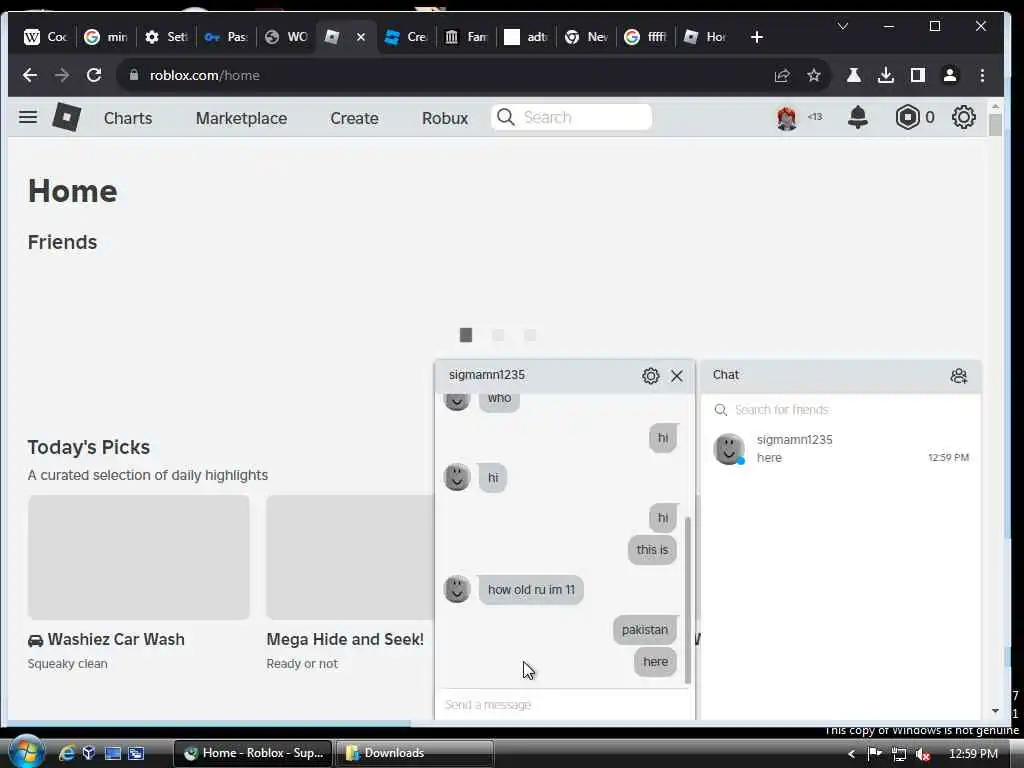This screenshot has width=1024, height=768.
Task: Open the Marketplace page
Action: tap(241, 118)
